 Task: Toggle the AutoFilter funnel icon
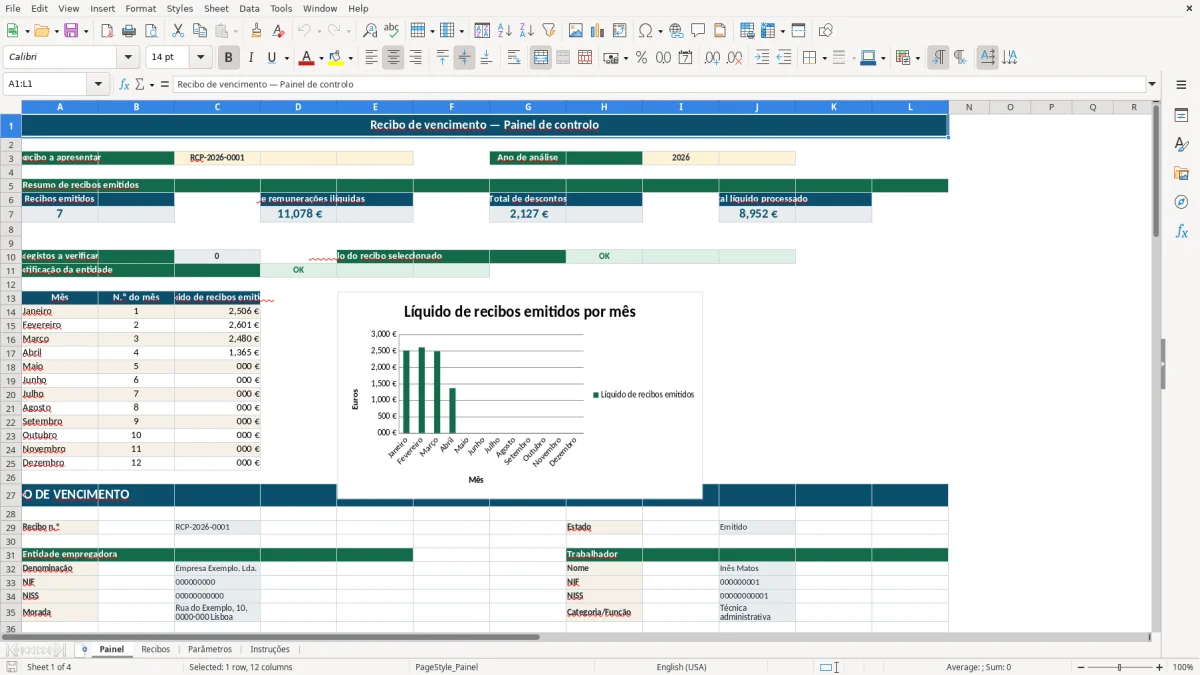(x=549, y=31)
